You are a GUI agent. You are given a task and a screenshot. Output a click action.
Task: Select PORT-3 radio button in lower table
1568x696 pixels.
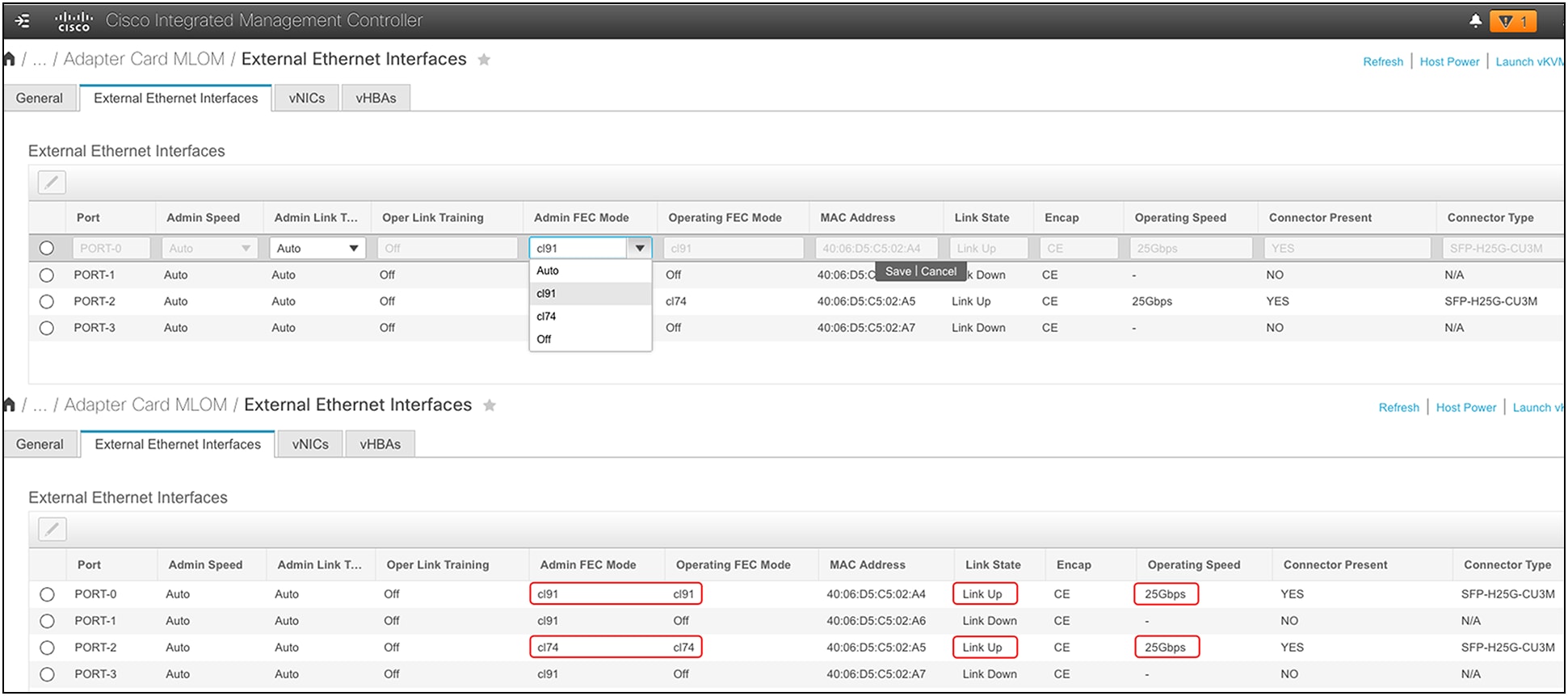click(x=47, y=675)
